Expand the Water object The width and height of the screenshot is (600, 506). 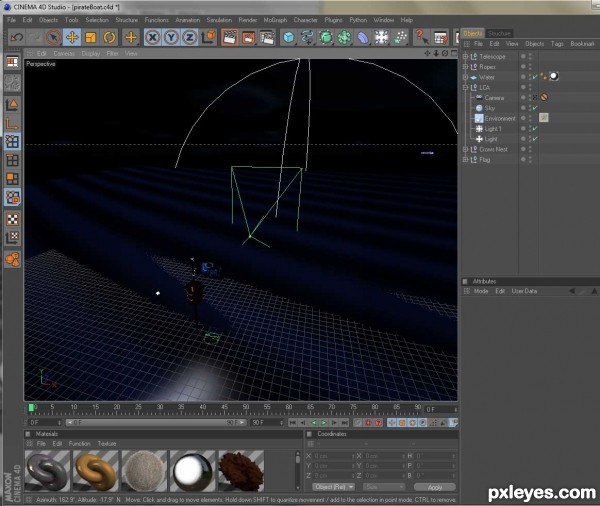(465, 77)
